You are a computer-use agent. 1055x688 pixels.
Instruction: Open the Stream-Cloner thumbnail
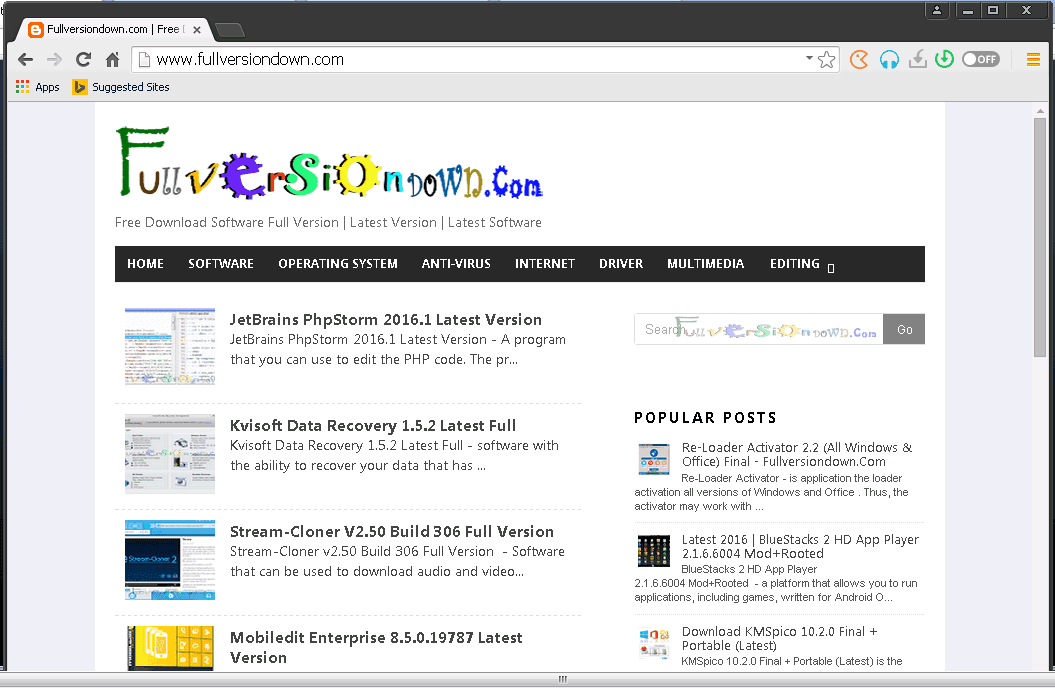pos(170,560)
